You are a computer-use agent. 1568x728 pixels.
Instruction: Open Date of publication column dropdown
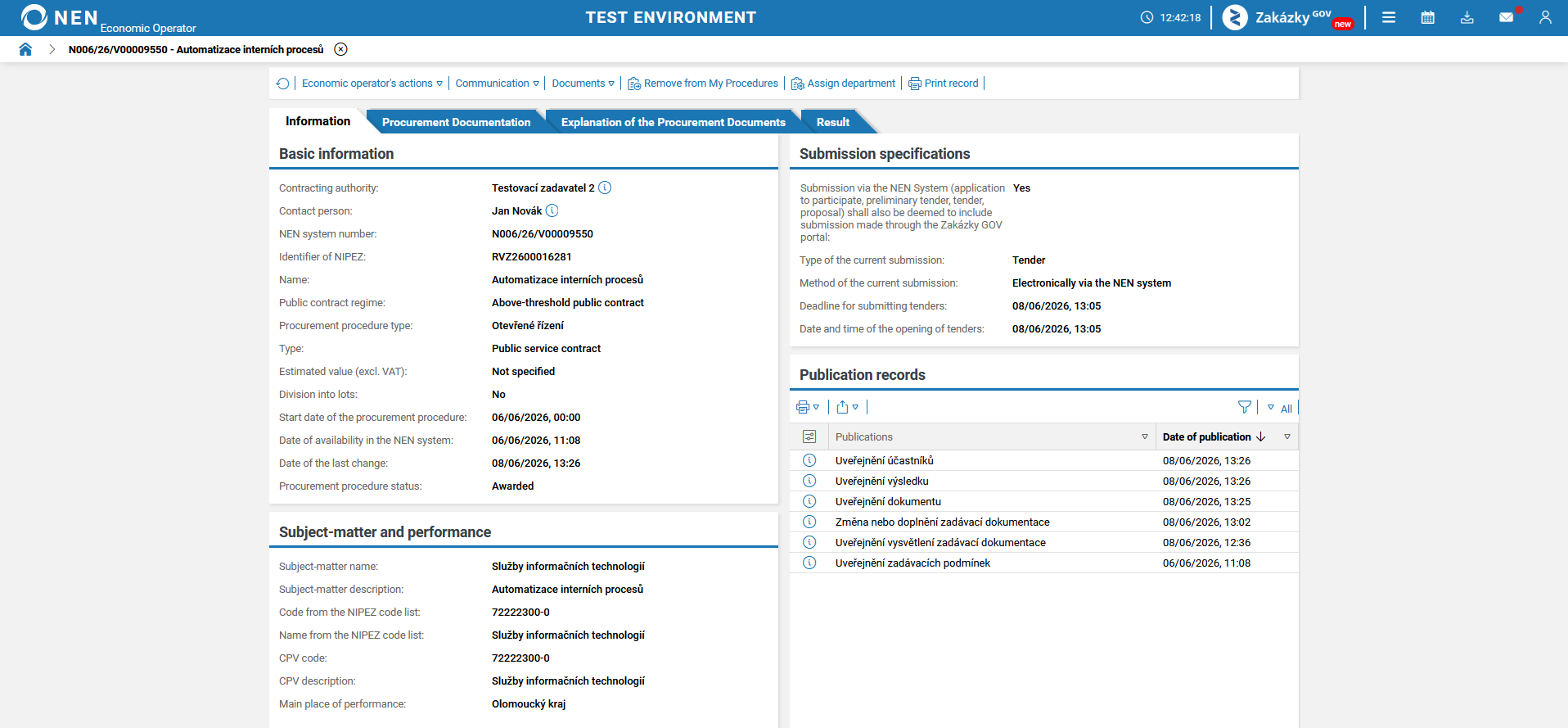(x=1287, y=436)
